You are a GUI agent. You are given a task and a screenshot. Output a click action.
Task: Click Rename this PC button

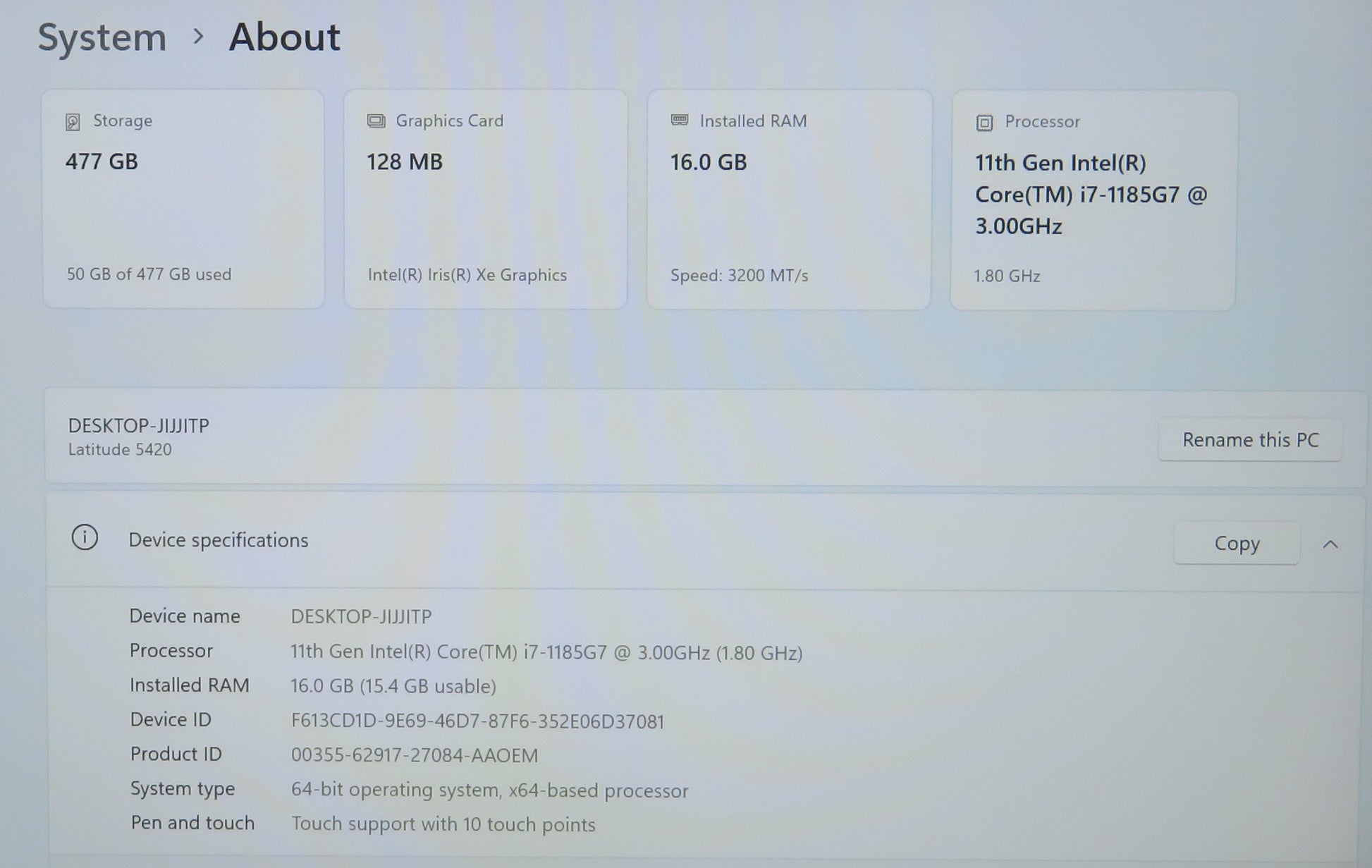tap(1250, 439)
